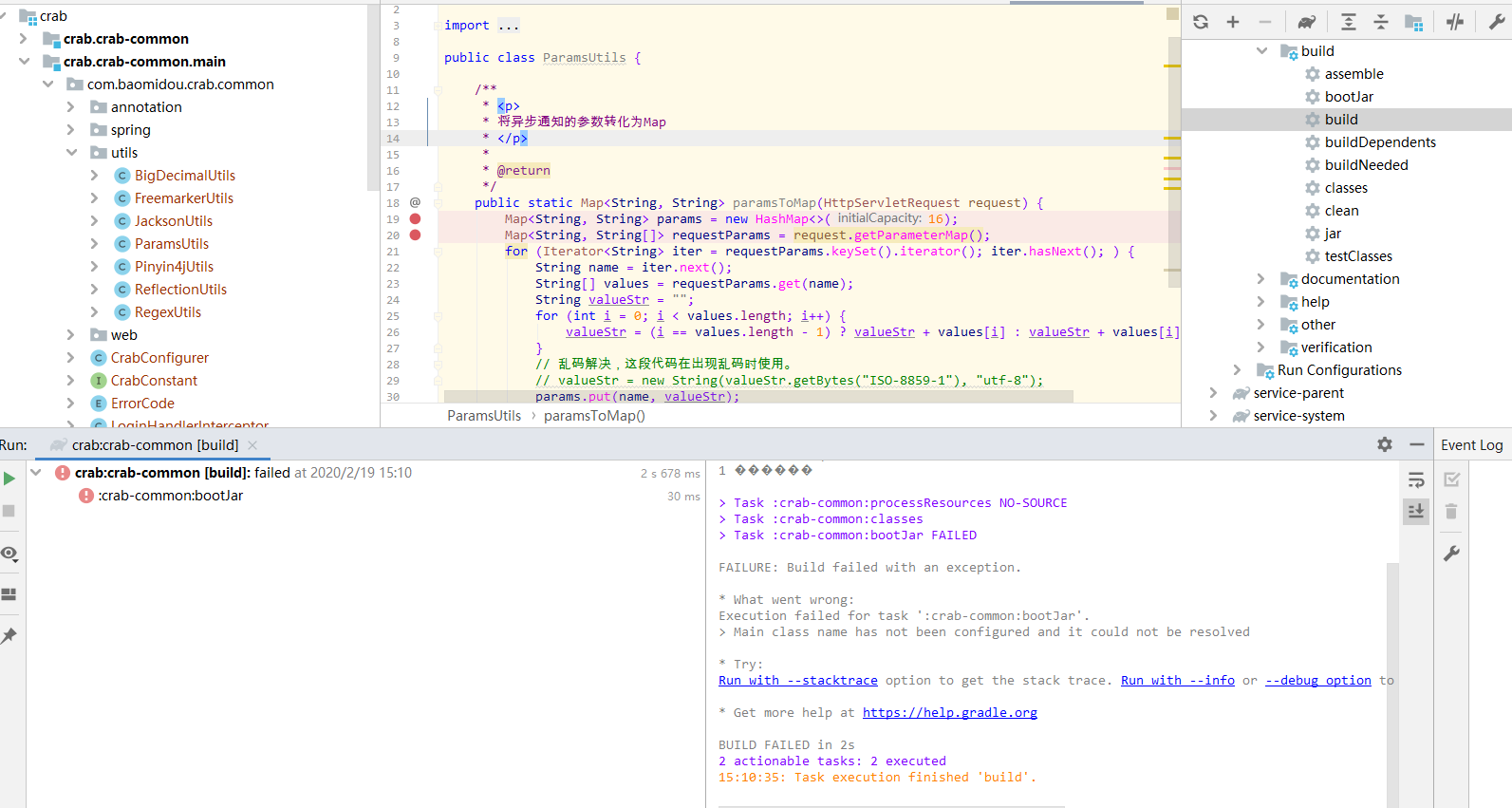Click Event Log wrench settings icon
Screen dimensions: 1512x808
click(1451, 553)
